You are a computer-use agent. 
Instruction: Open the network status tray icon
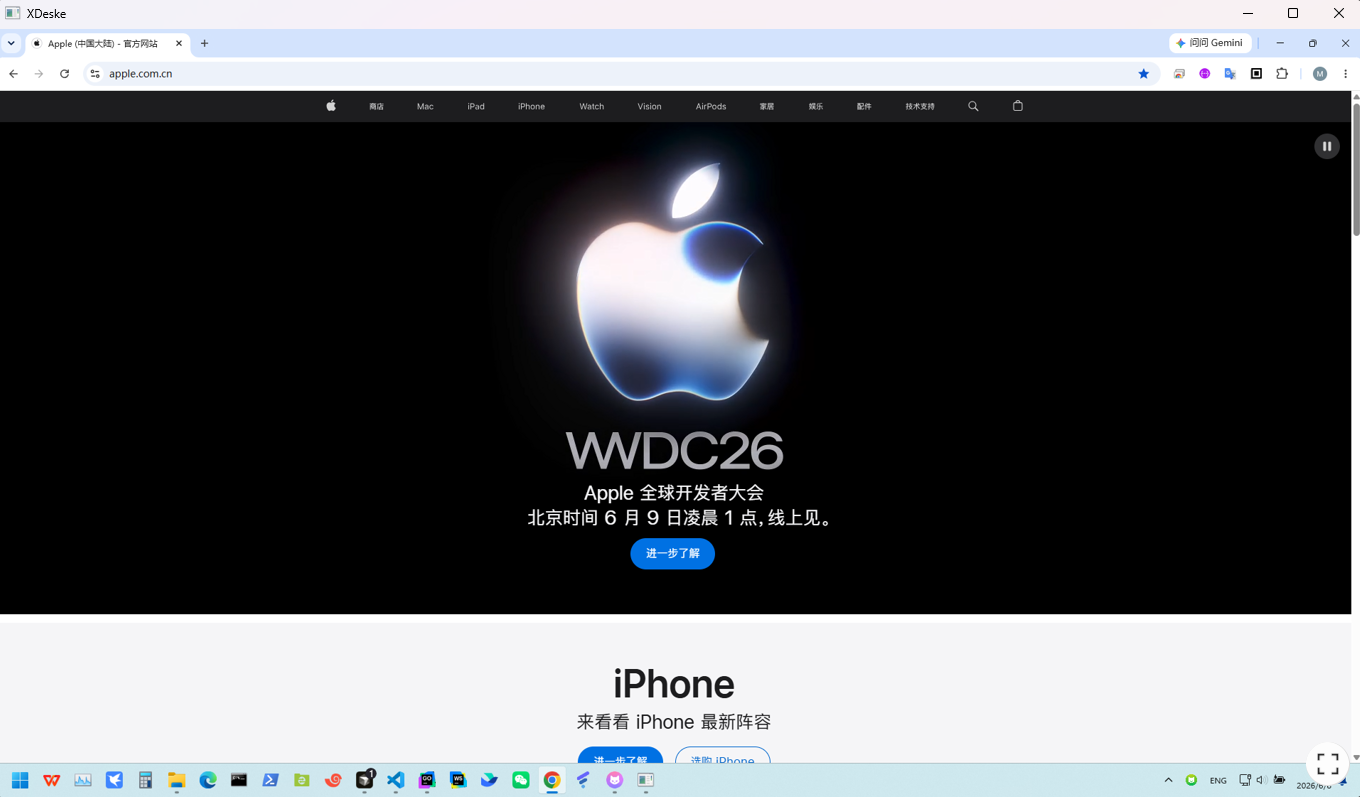1245,780
